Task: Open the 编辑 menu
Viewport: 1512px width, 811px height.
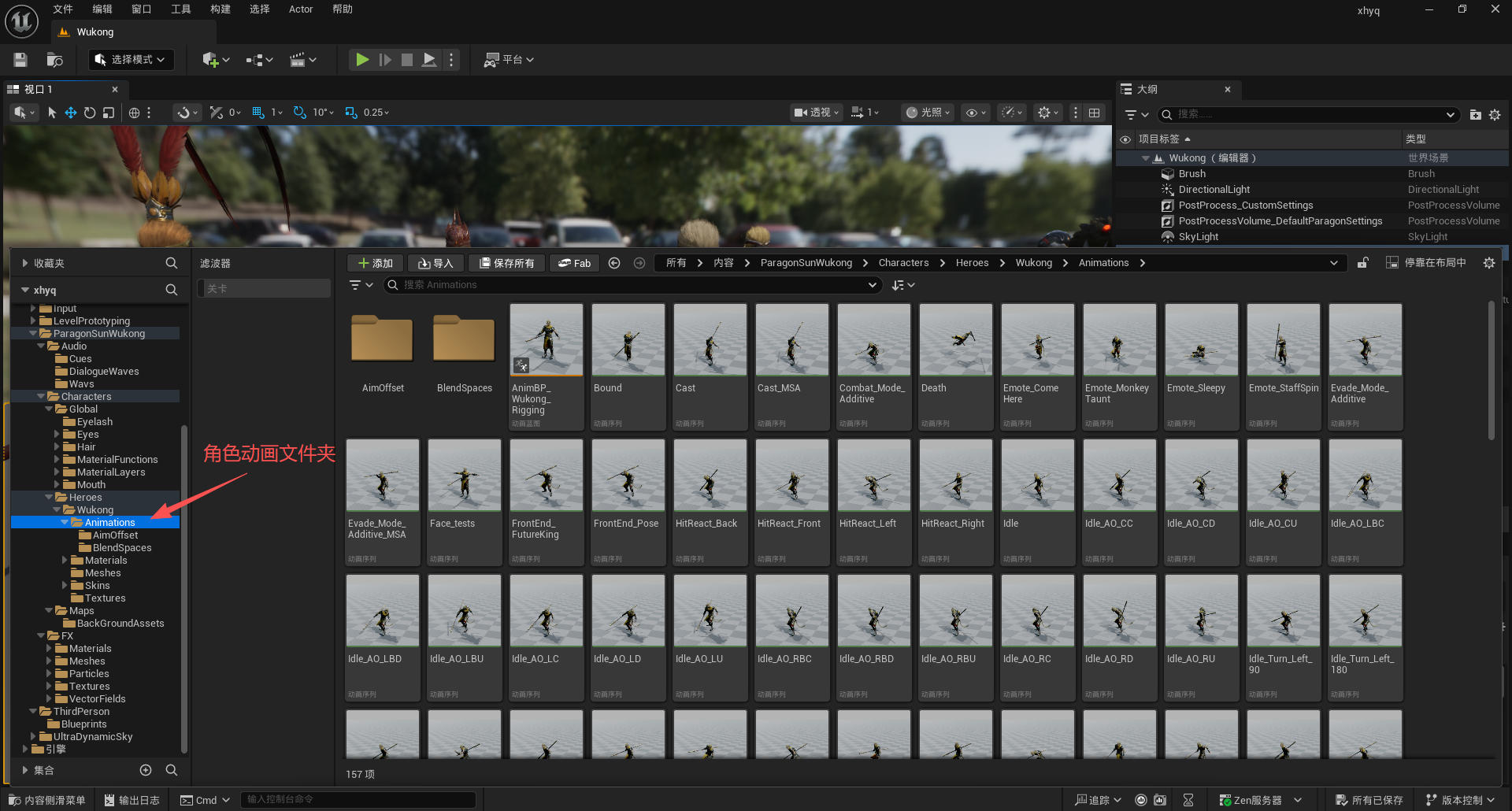Action: click(x=102, y=9)
